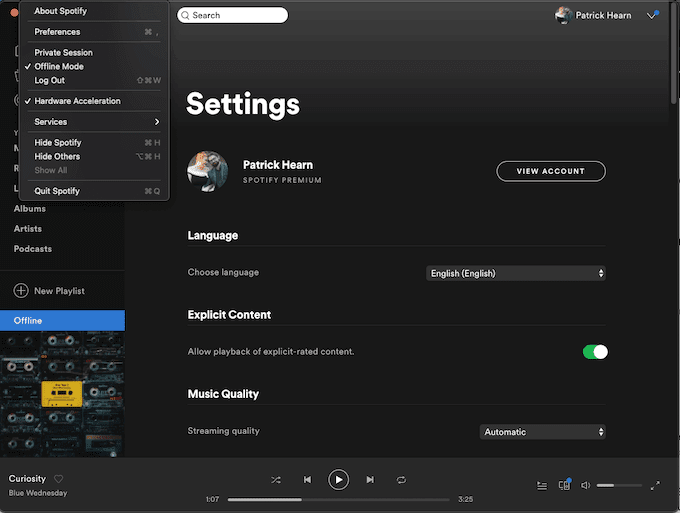Image resolution: width=680 pixels, height=513 pixels.
Task: Toggle Offline Mode in menu
Action: [94, 66]
